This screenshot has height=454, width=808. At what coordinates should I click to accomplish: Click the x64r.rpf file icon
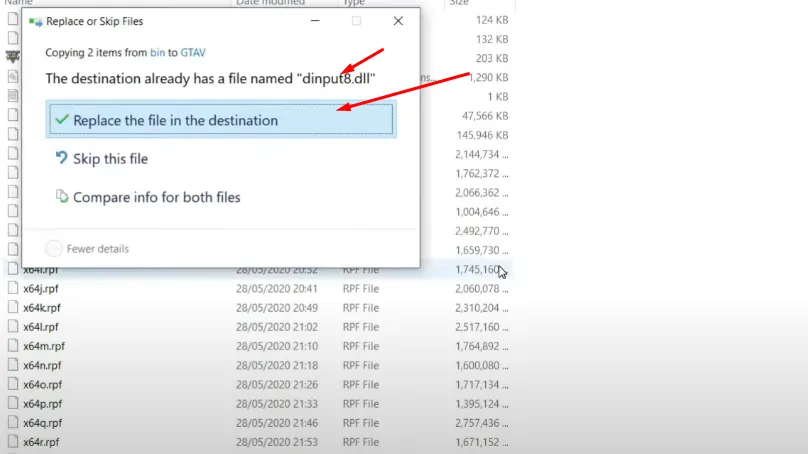[x=13, y=441]
